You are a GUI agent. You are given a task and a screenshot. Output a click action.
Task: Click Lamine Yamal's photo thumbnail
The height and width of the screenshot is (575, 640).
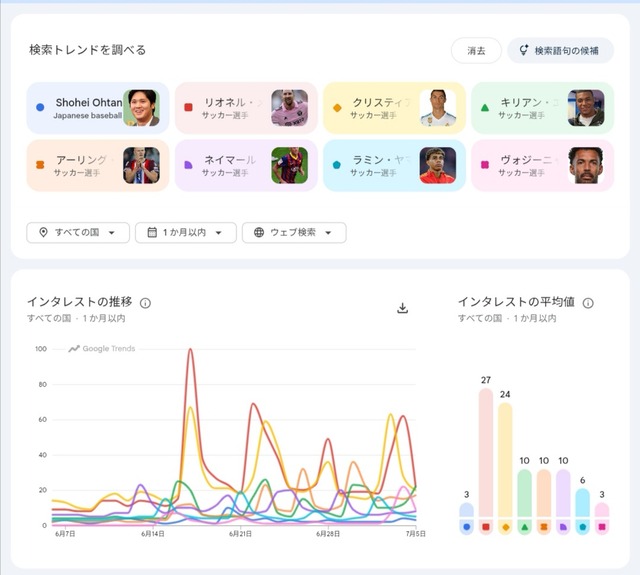click(x=438, y=166)
